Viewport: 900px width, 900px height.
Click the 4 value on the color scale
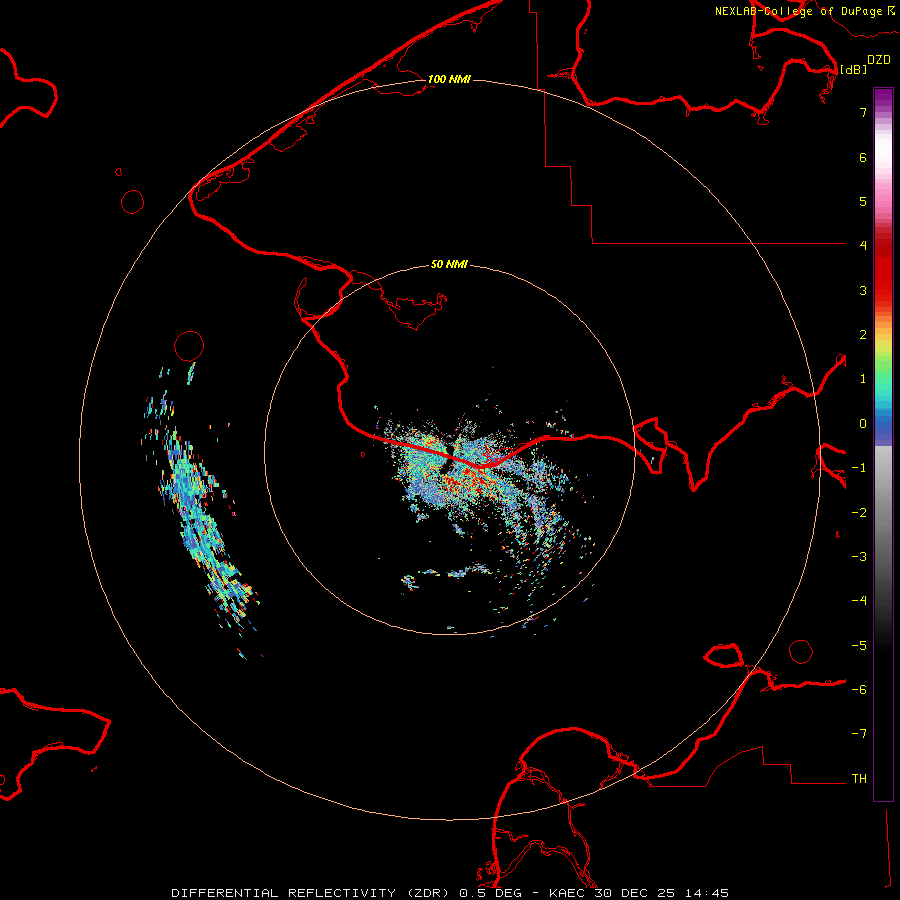863,245
